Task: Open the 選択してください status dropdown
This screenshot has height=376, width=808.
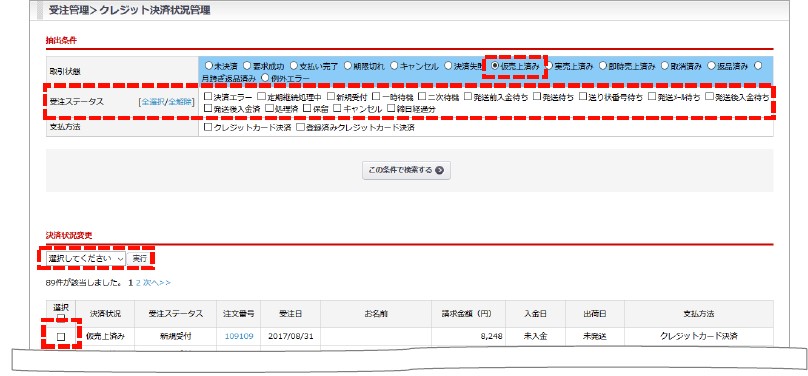Action: click(86, 259)
